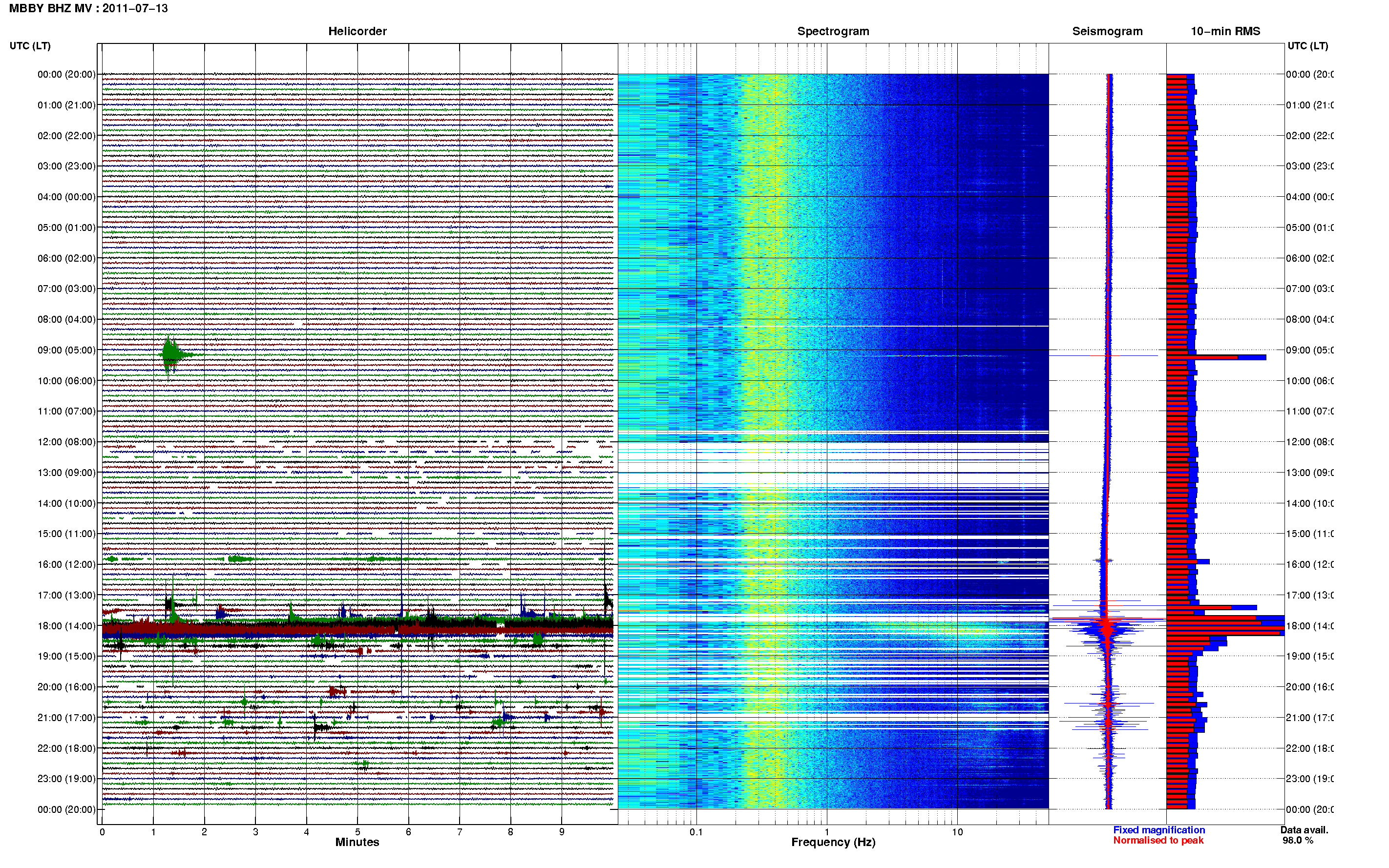This screenshot has height=868, width=1389.
Task: Click the left time label '03:00 (23:00)'
Action: pos(66,166)
